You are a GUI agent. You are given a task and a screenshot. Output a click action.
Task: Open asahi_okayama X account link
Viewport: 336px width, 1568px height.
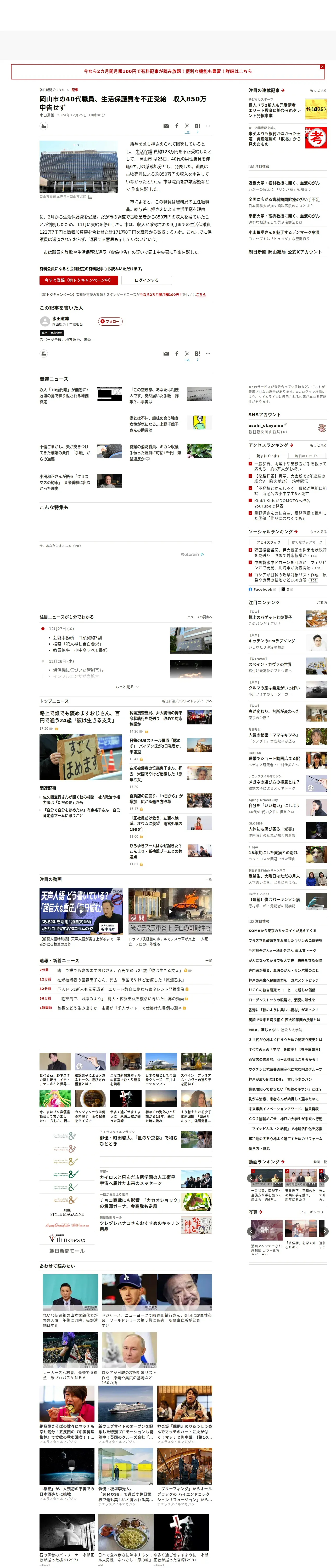pos(266,425)
